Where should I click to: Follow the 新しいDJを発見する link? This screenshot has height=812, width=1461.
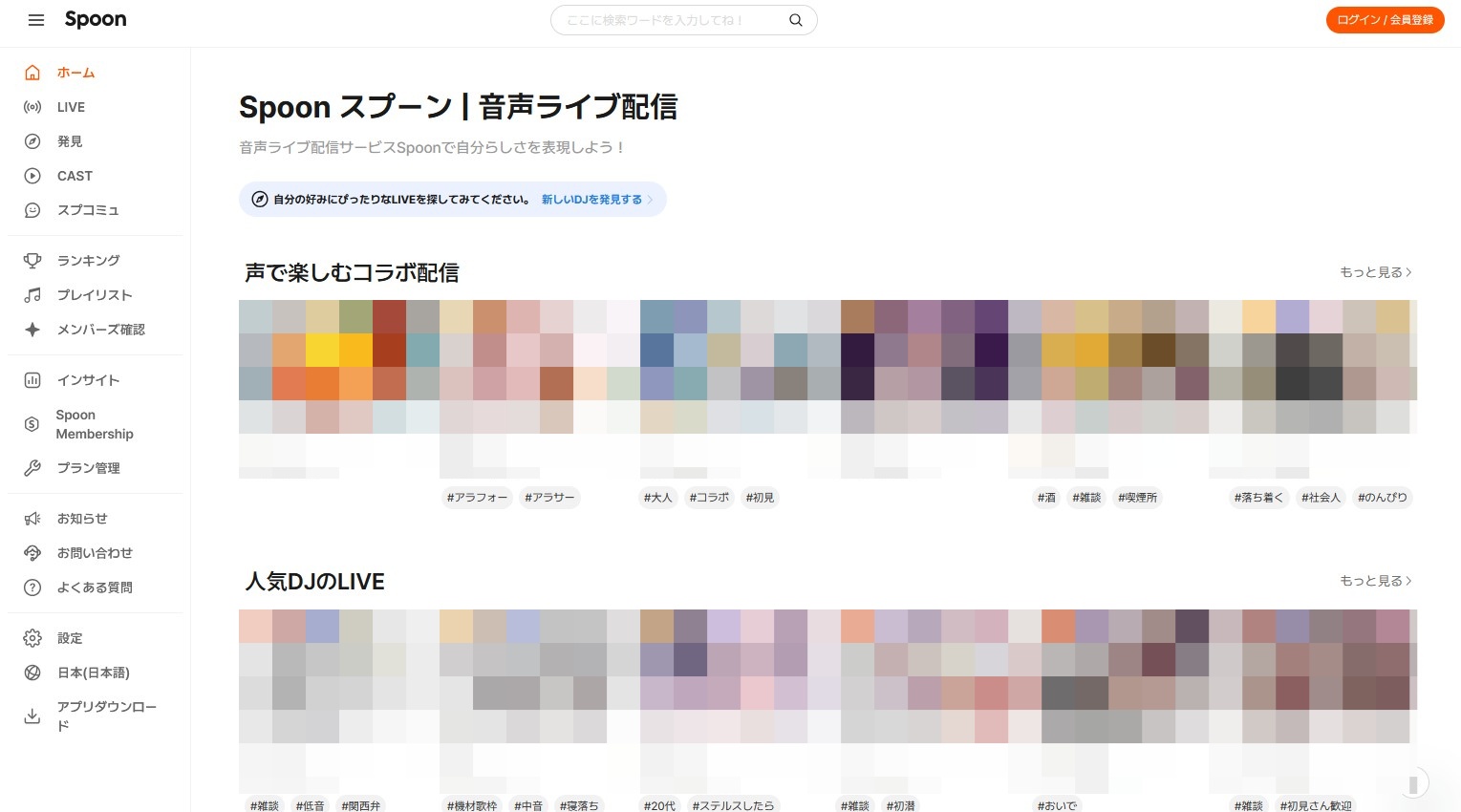[597, 200]
